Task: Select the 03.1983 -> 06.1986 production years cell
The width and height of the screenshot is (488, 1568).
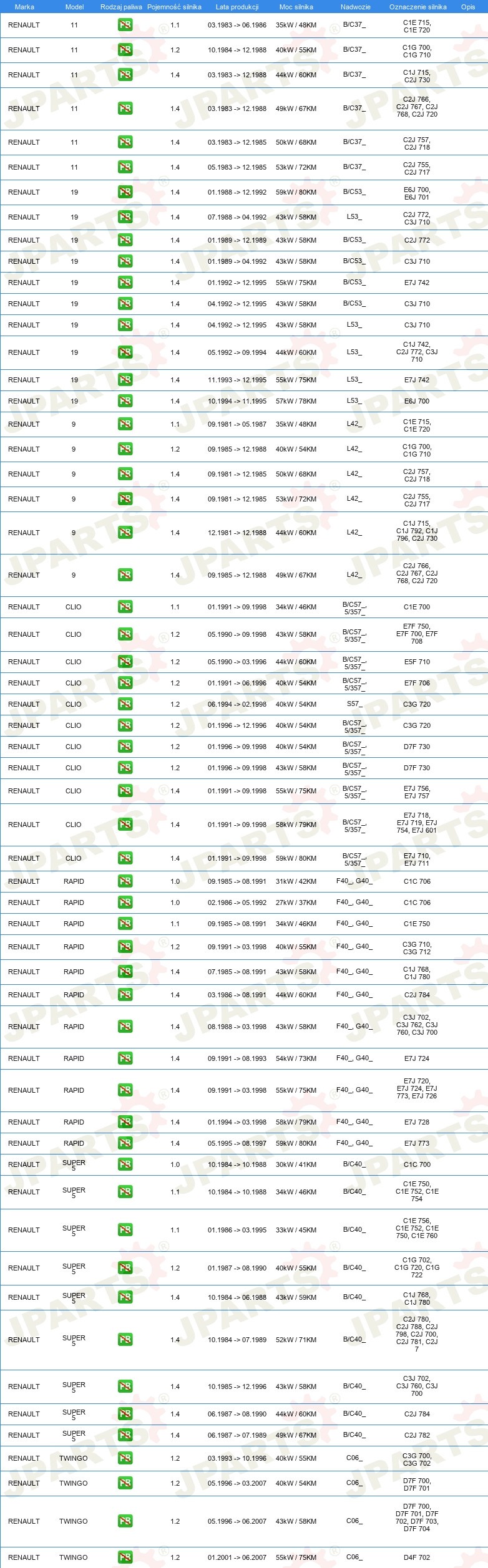Action: 237,26
